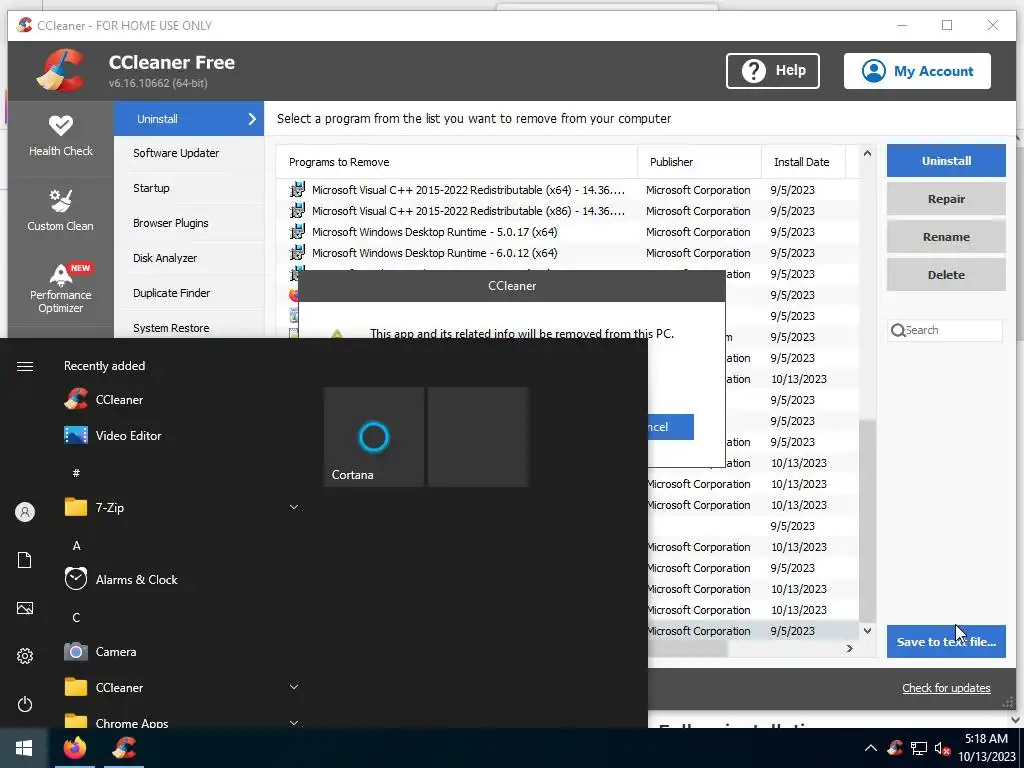1024x768 pixels.
Task: Click the blue Uninstall button
Action: point(946,161)
